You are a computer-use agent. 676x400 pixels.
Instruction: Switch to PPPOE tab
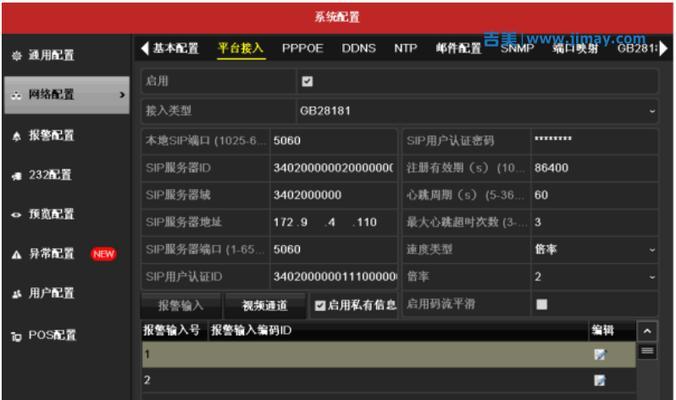point(302,48)
